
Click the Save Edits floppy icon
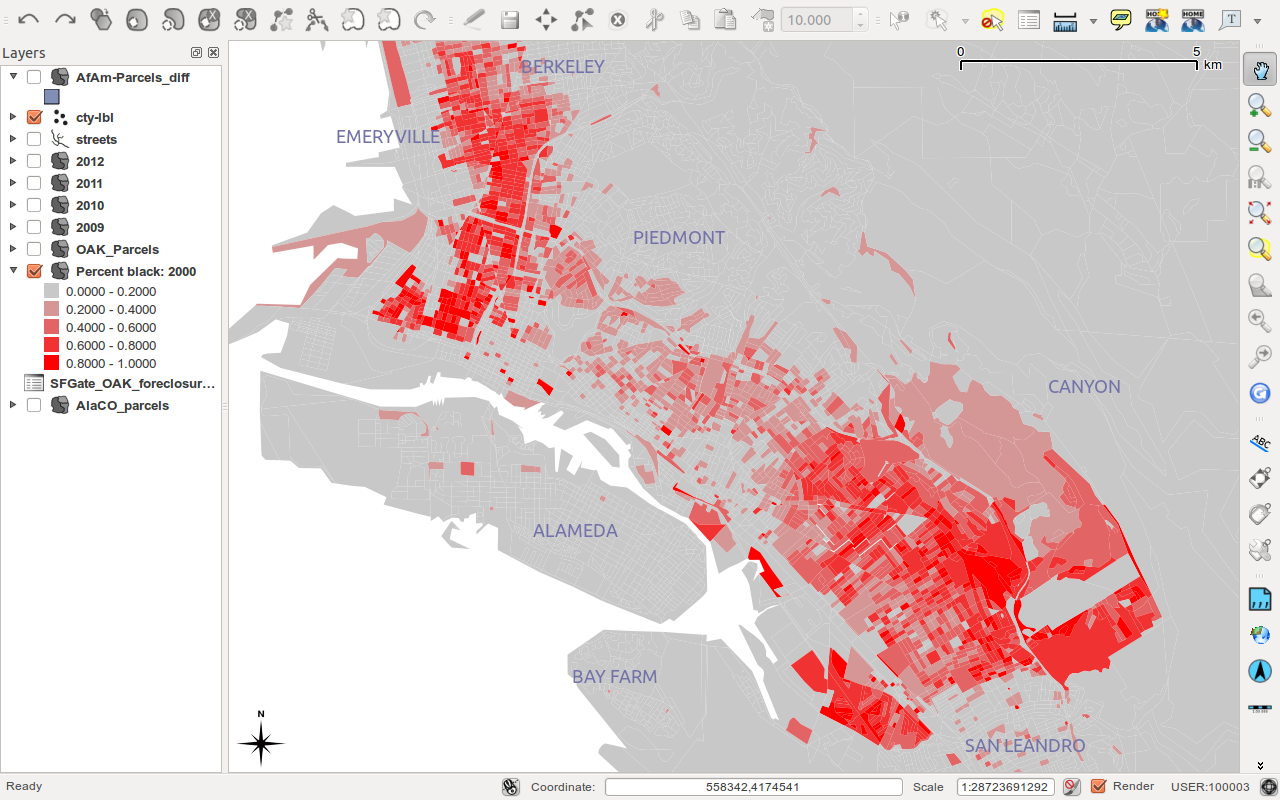[x=510, y=19]
